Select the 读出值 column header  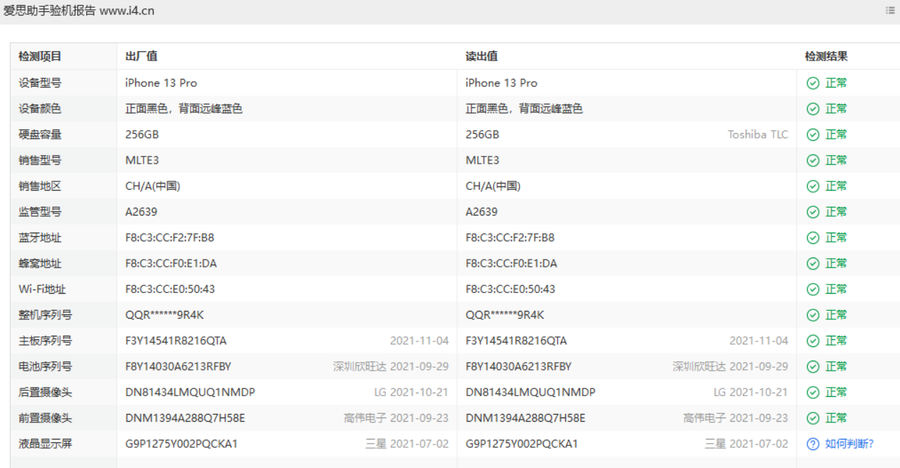(x=482, y=56)
